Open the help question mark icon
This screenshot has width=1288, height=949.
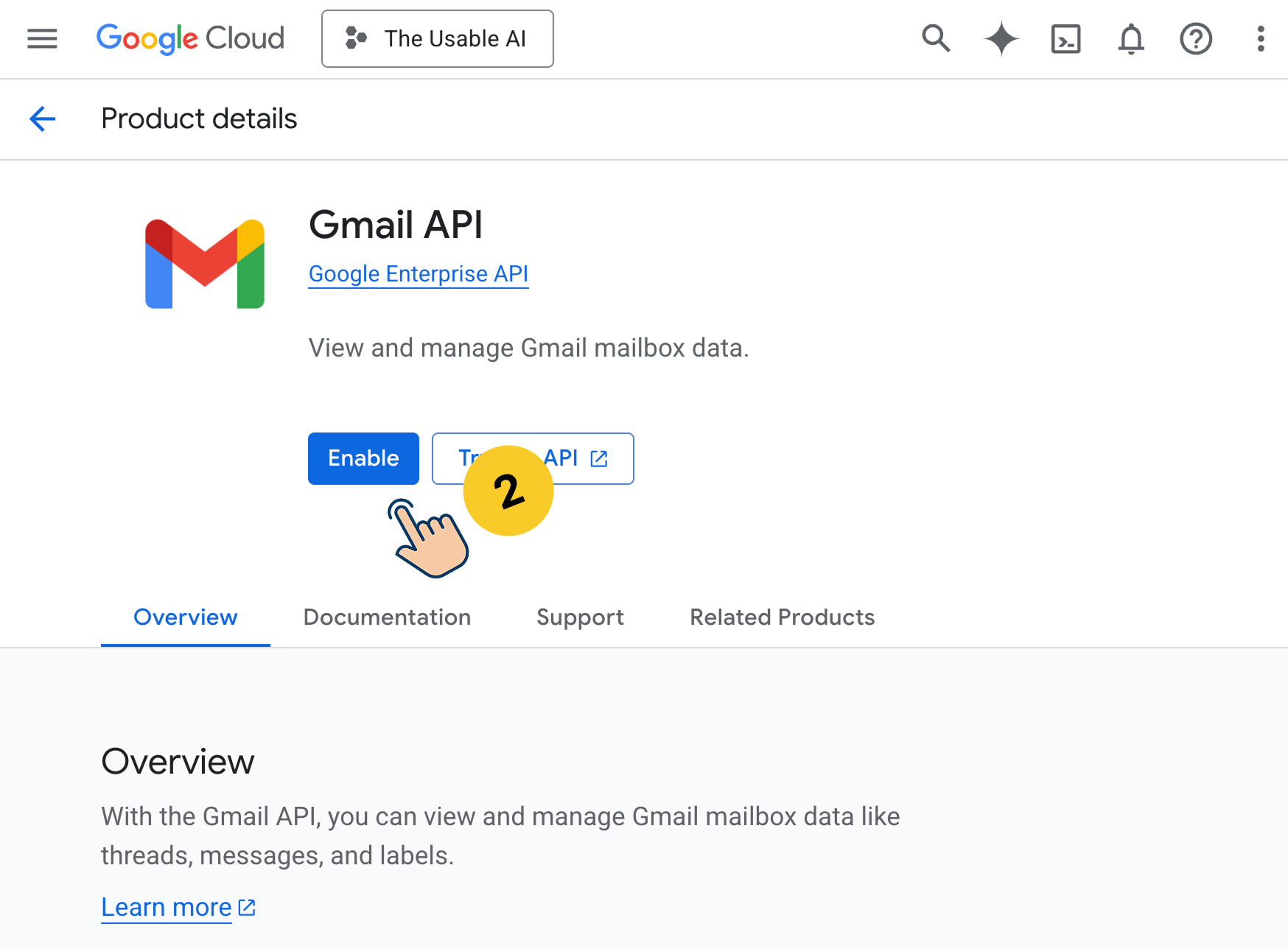[x=1196, y=38]
